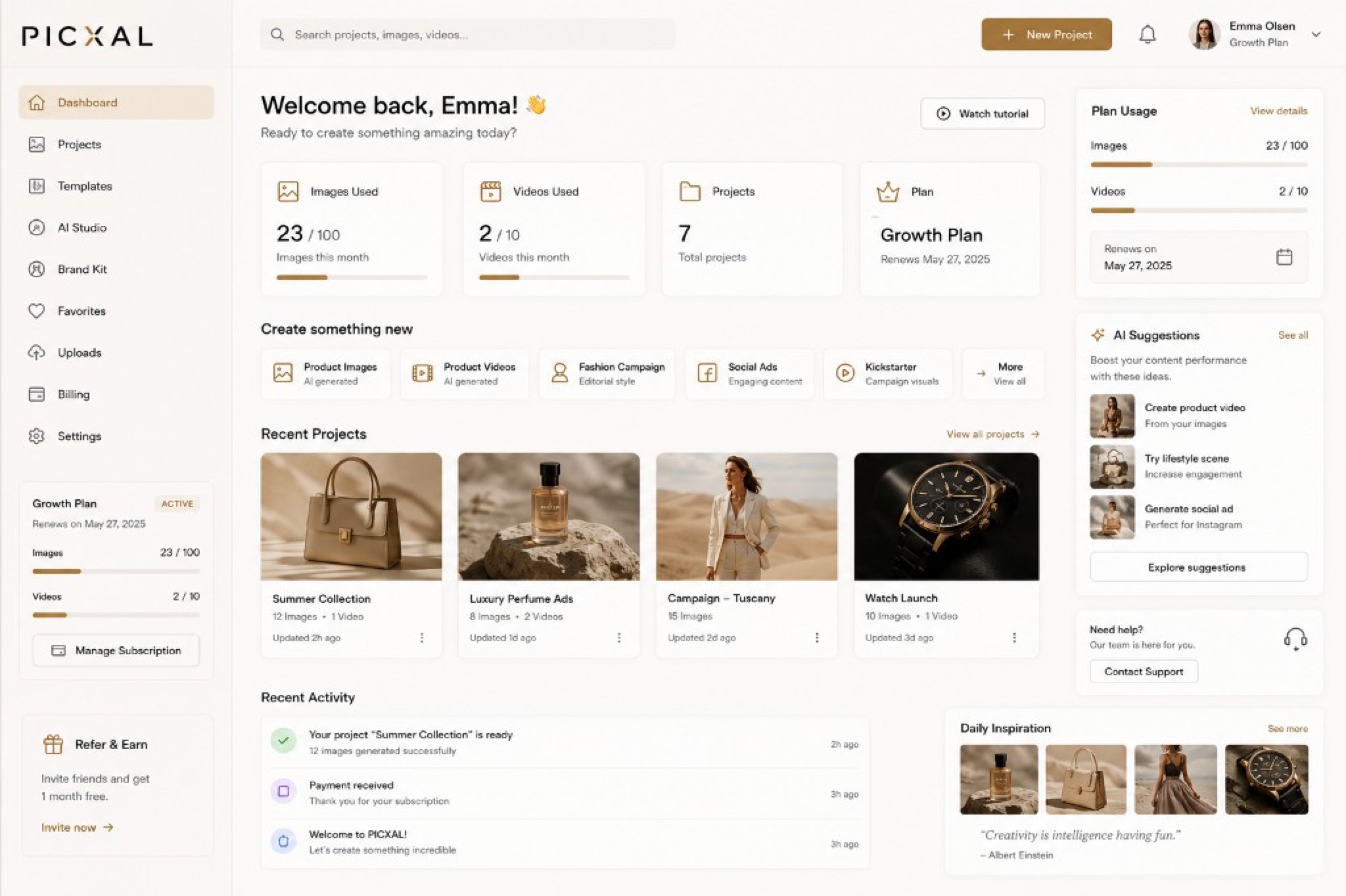This screenshot has width=1346, height=896.
Task: Click the Uploads cloud icon in sidebar
Action: tap(37, 352)
